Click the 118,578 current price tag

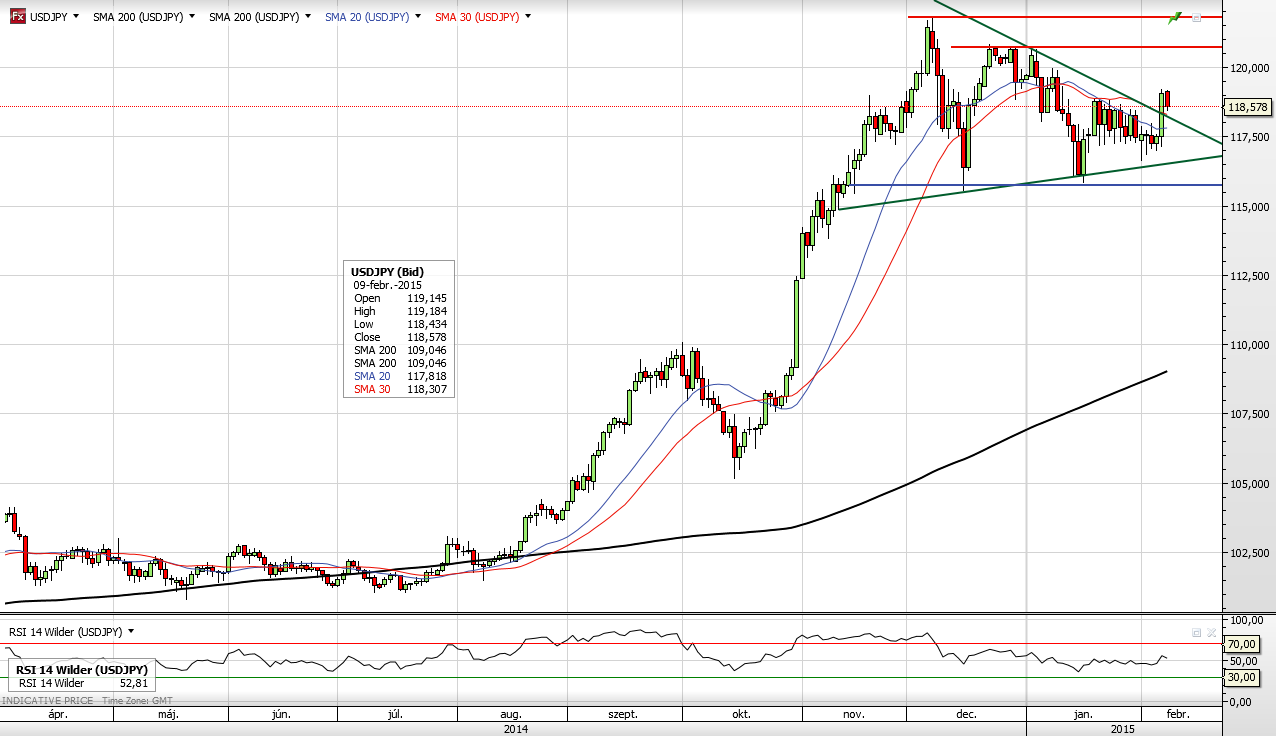[1248, 107]
